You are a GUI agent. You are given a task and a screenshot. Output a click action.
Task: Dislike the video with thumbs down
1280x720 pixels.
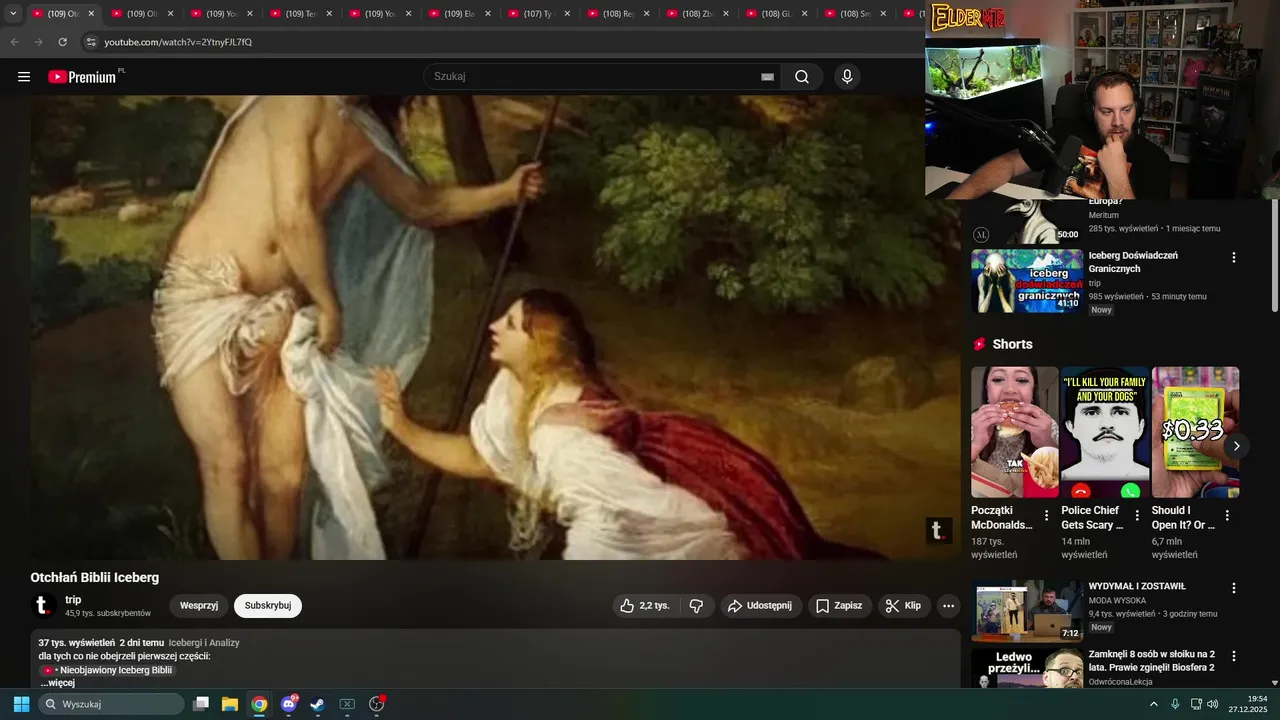[x=696, y=606]
